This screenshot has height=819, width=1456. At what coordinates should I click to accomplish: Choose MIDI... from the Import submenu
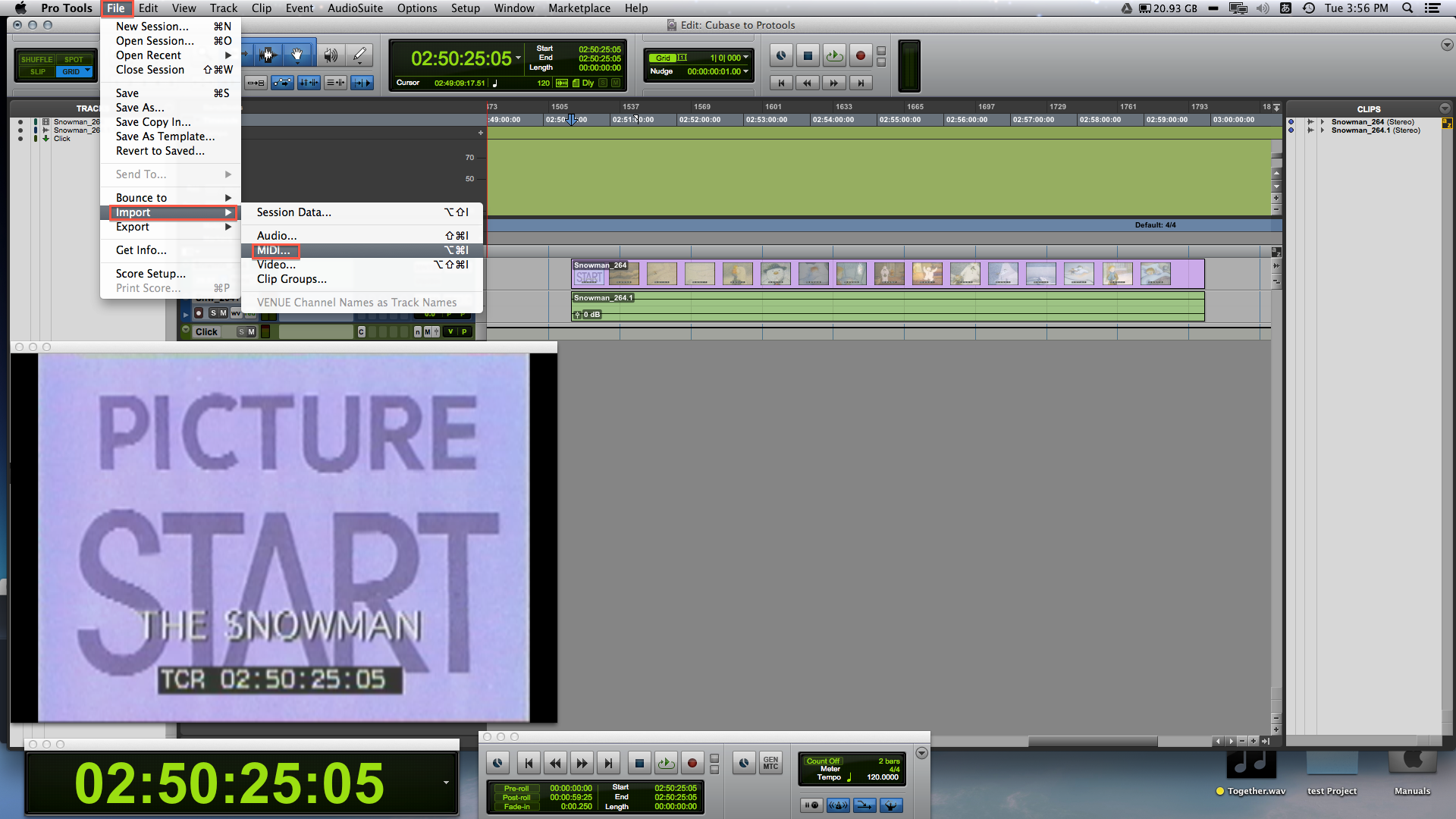[x=362, y=250]
